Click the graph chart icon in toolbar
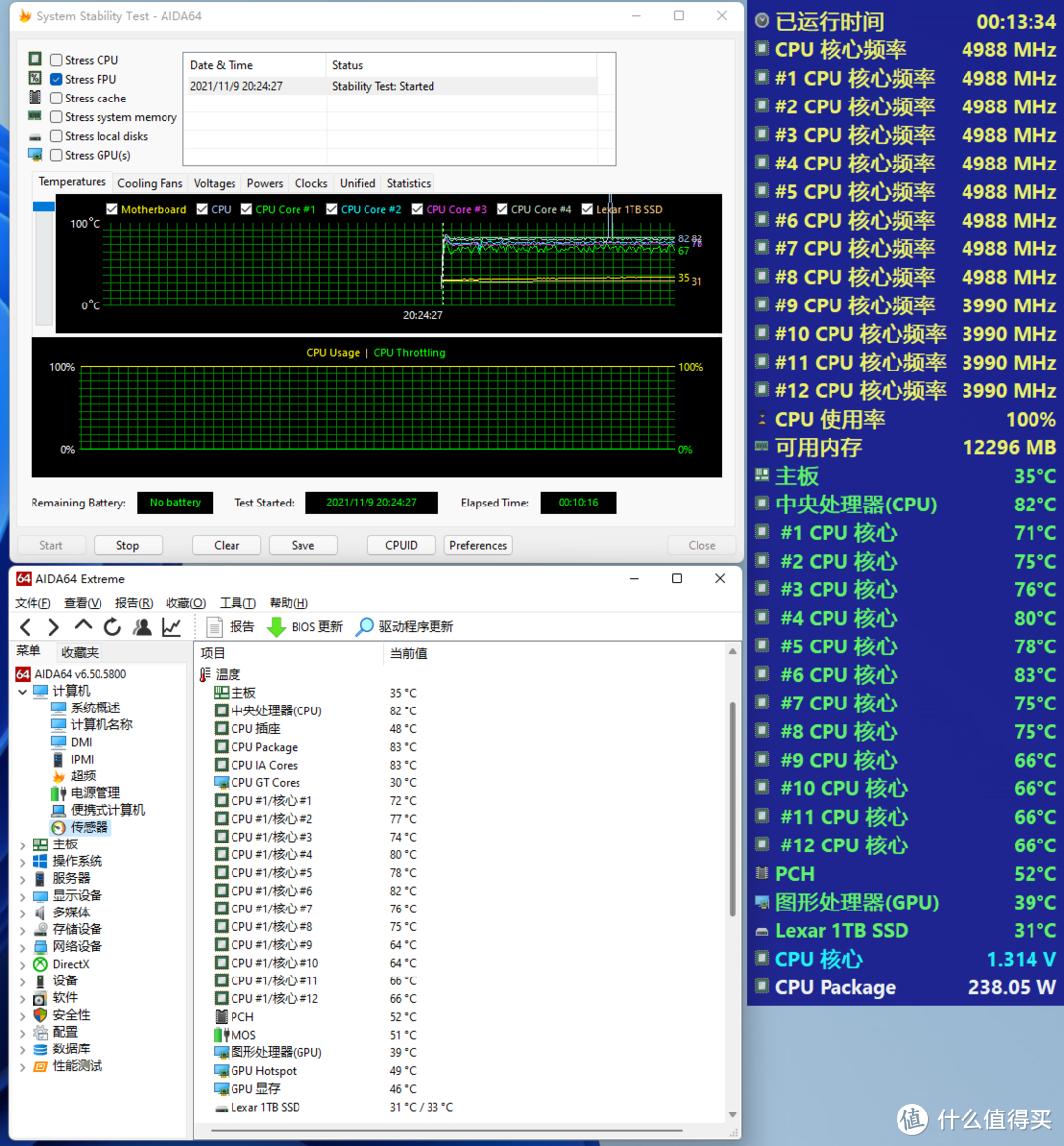1064x1146 pixels. point(171,627)
